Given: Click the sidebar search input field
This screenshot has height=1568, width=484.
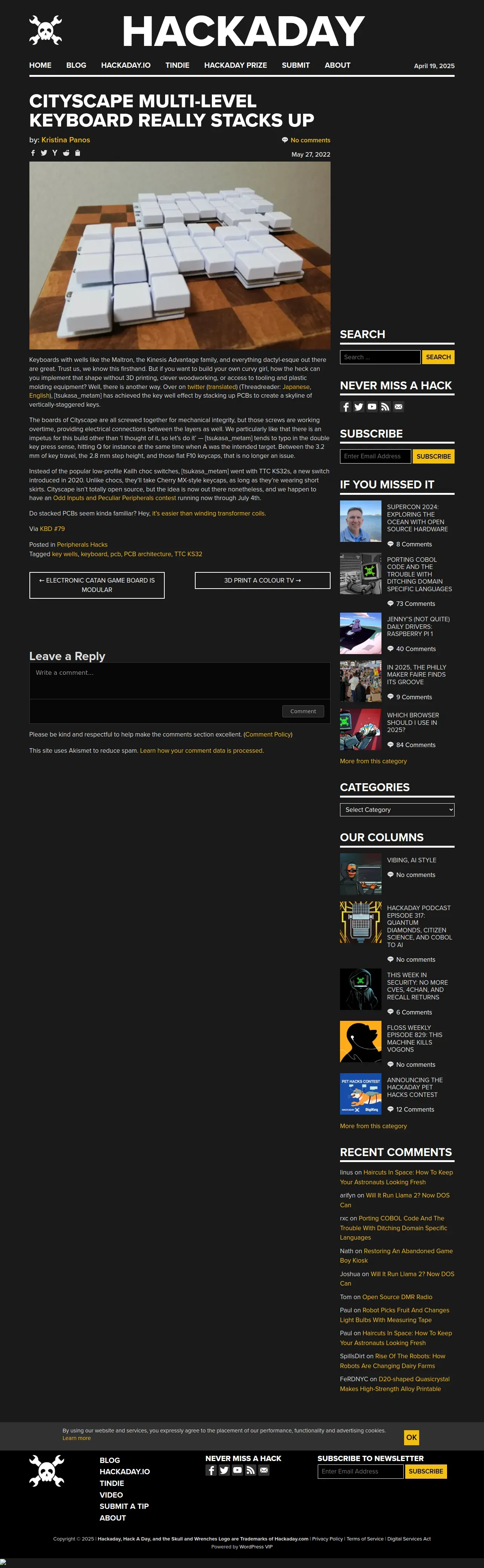Looking at the screenshot, I should tap(380, 357).
